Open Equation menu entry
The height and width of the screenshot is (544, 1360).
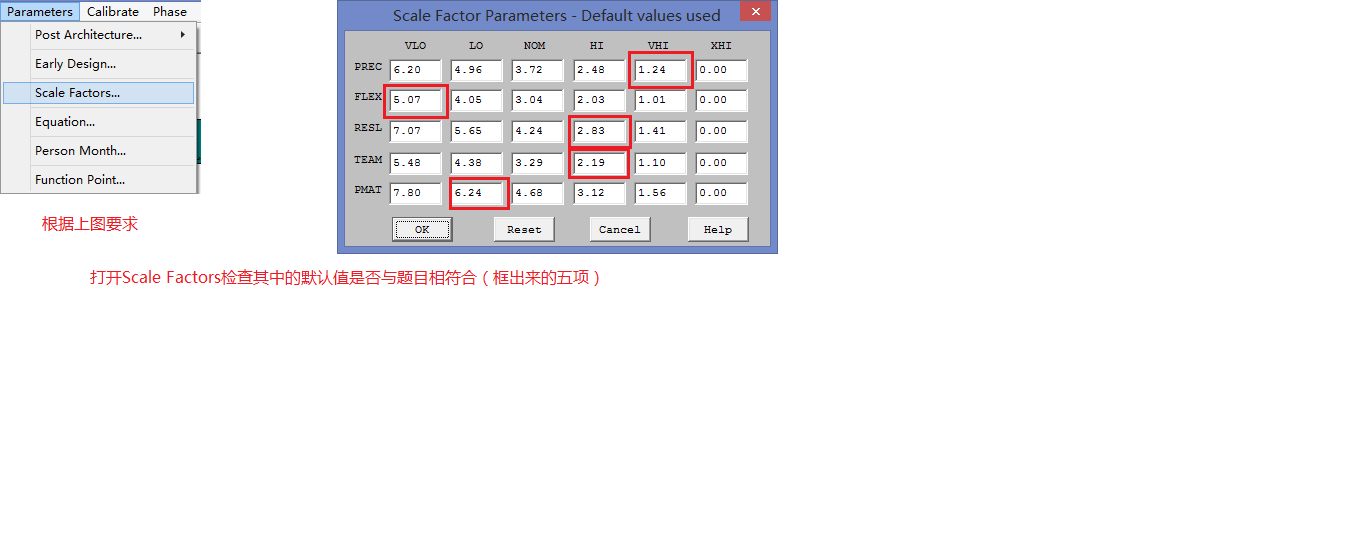[x=99, y=122]
